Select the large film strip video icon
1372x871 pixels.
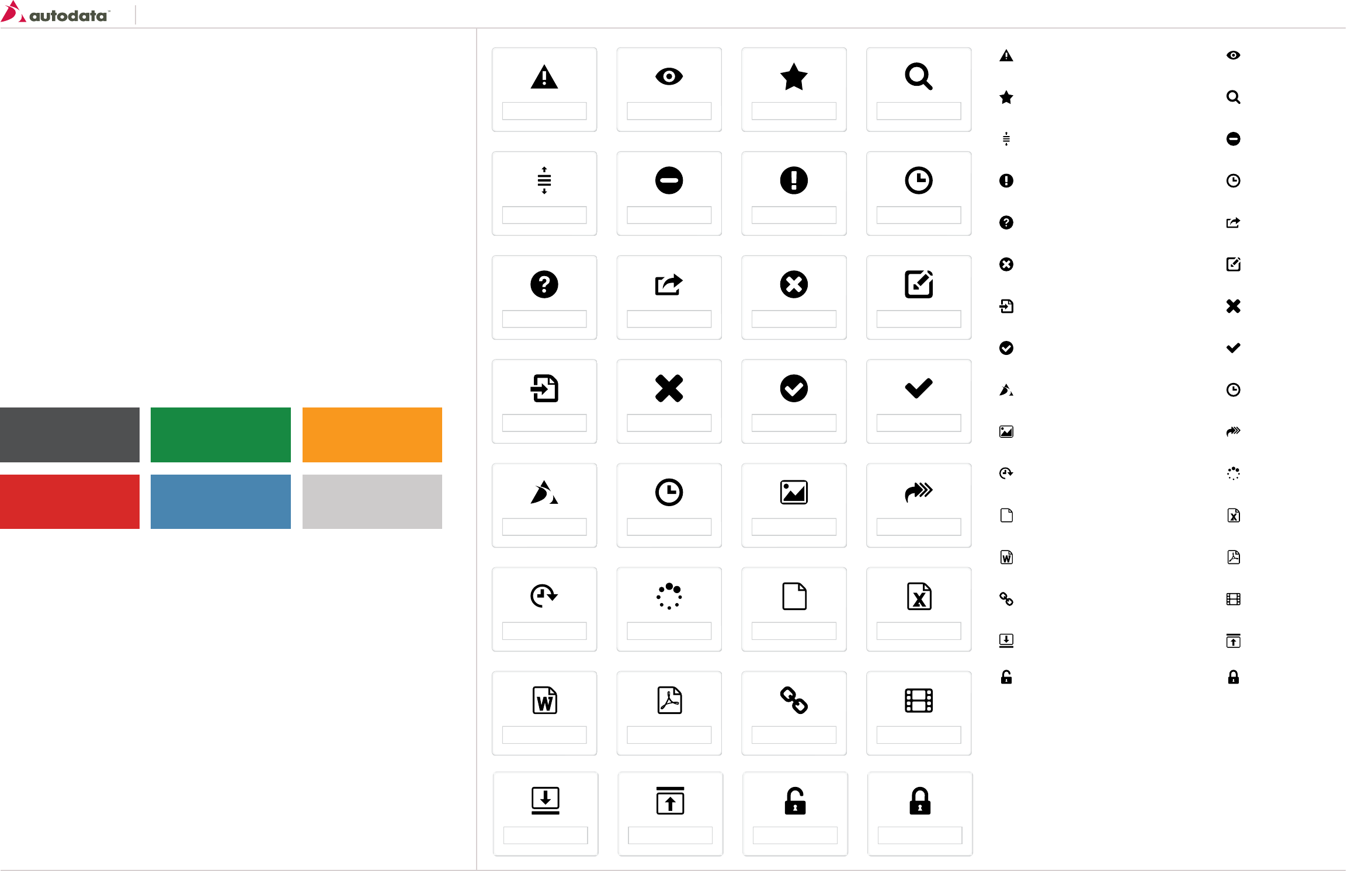(x=918, y=700)
